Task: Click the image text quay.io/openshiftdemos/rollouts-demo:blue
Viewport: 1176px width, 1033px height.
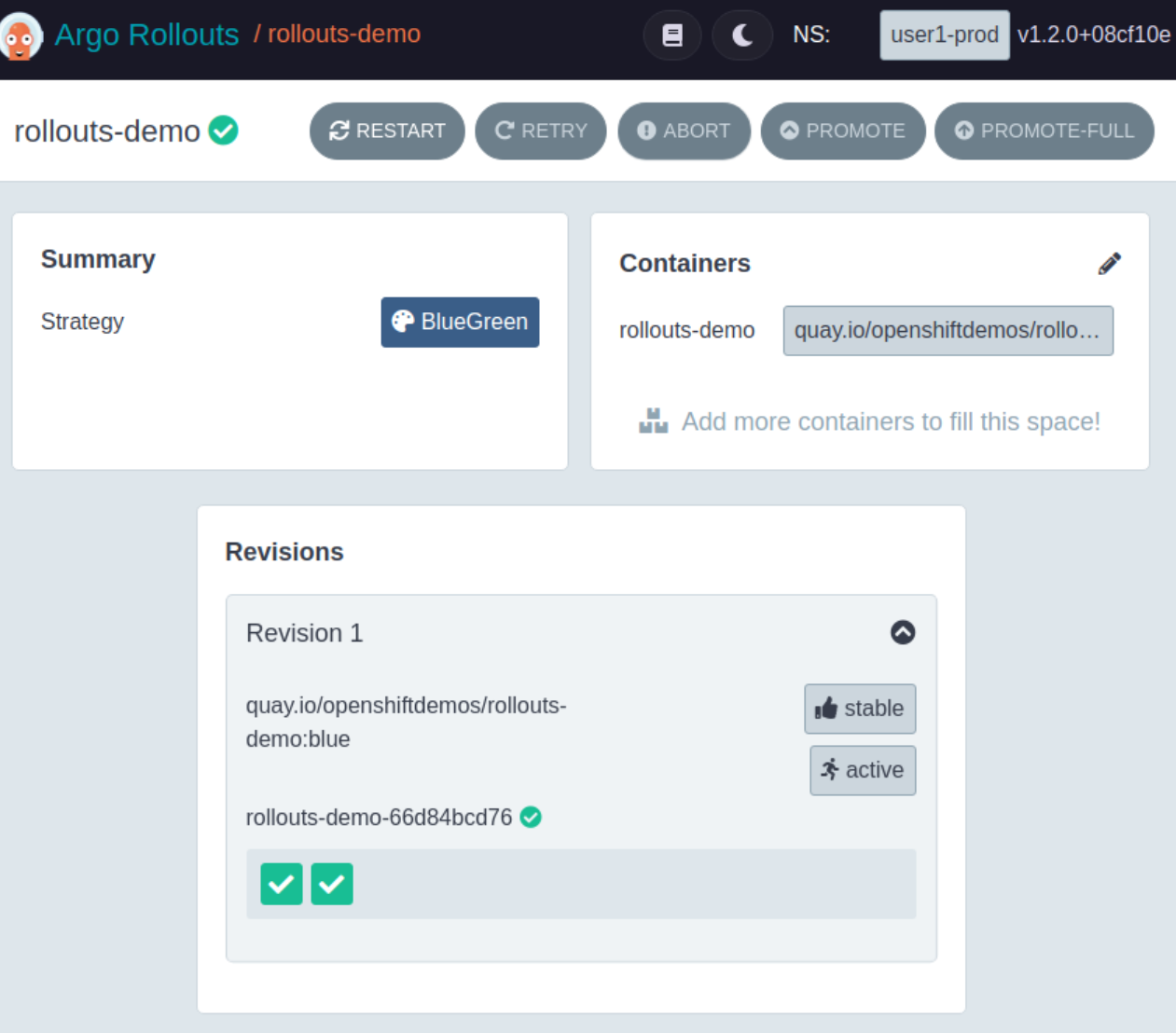Action: [x=406, y=723]
